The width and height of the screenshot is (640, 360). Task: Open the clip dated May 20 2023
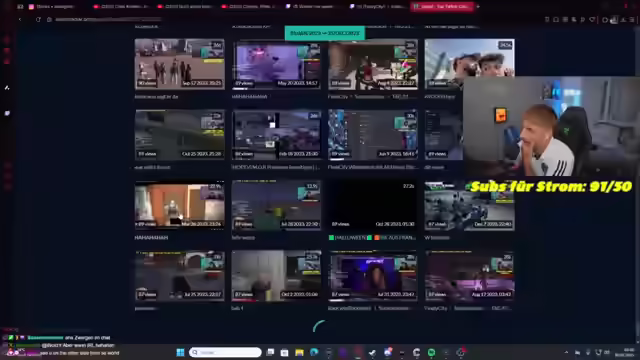point(276,64)
